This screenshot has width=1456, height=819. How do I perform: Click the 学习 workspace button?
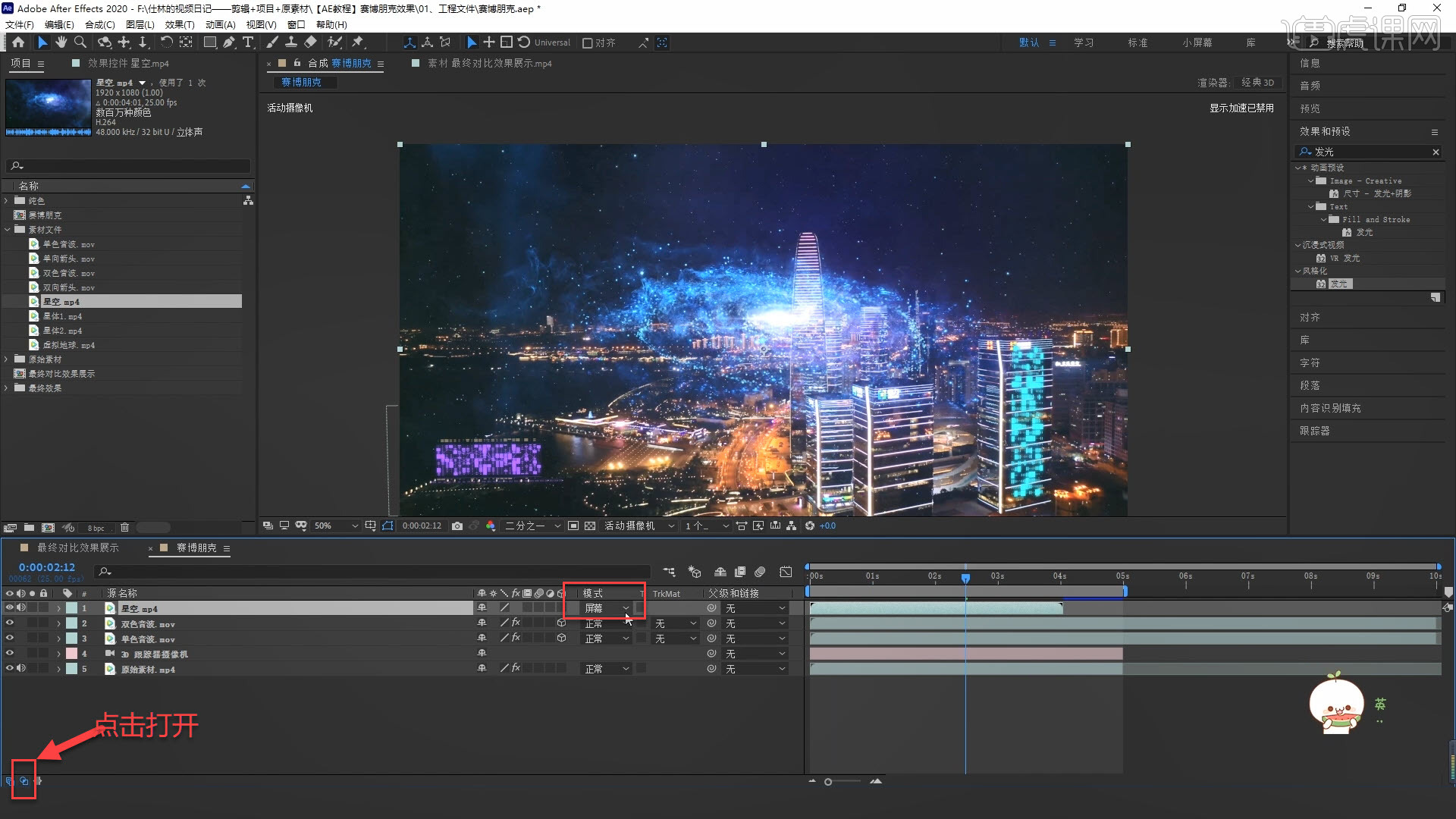[1084, 42]
